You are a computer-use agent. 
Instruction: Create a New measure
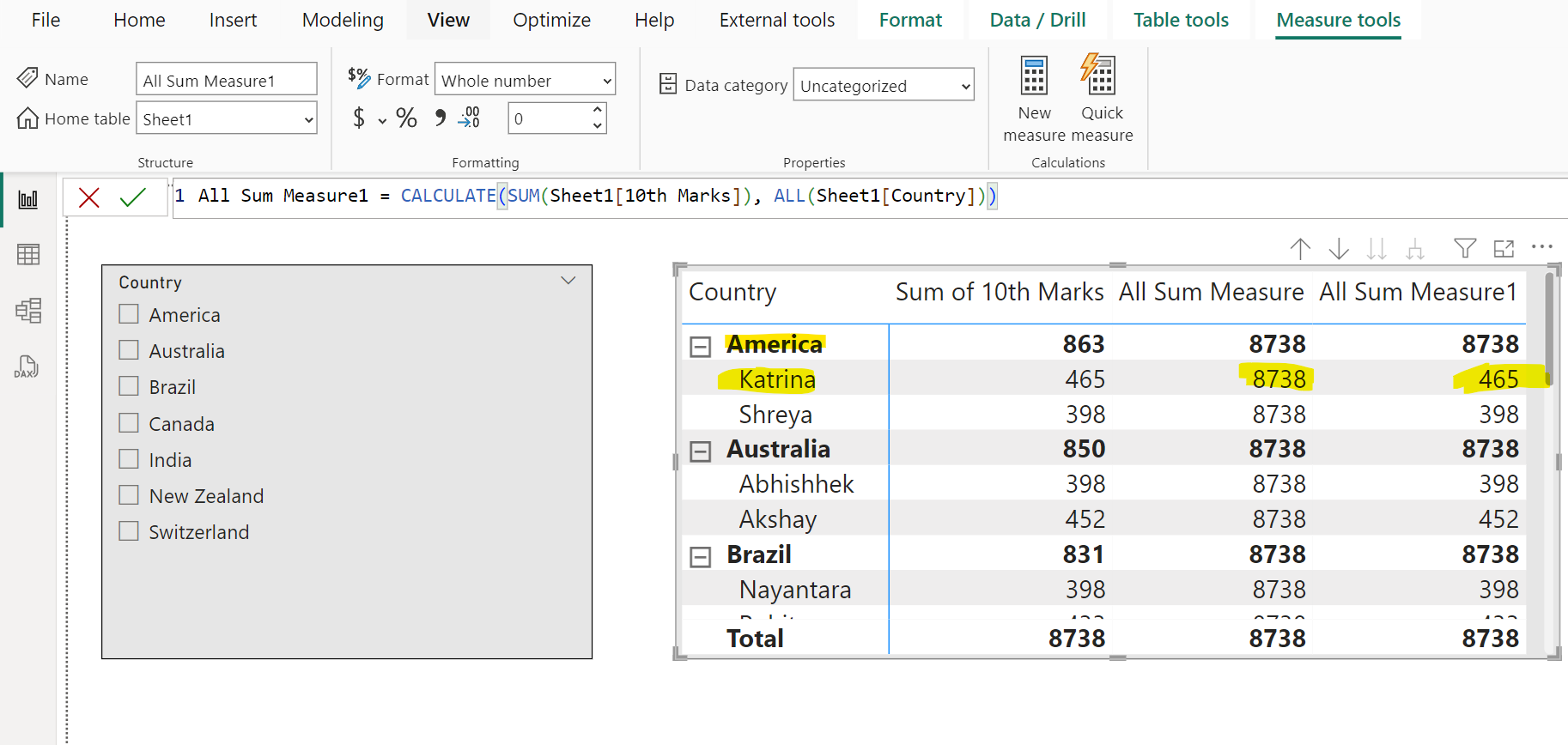[x=1034, y=76]
